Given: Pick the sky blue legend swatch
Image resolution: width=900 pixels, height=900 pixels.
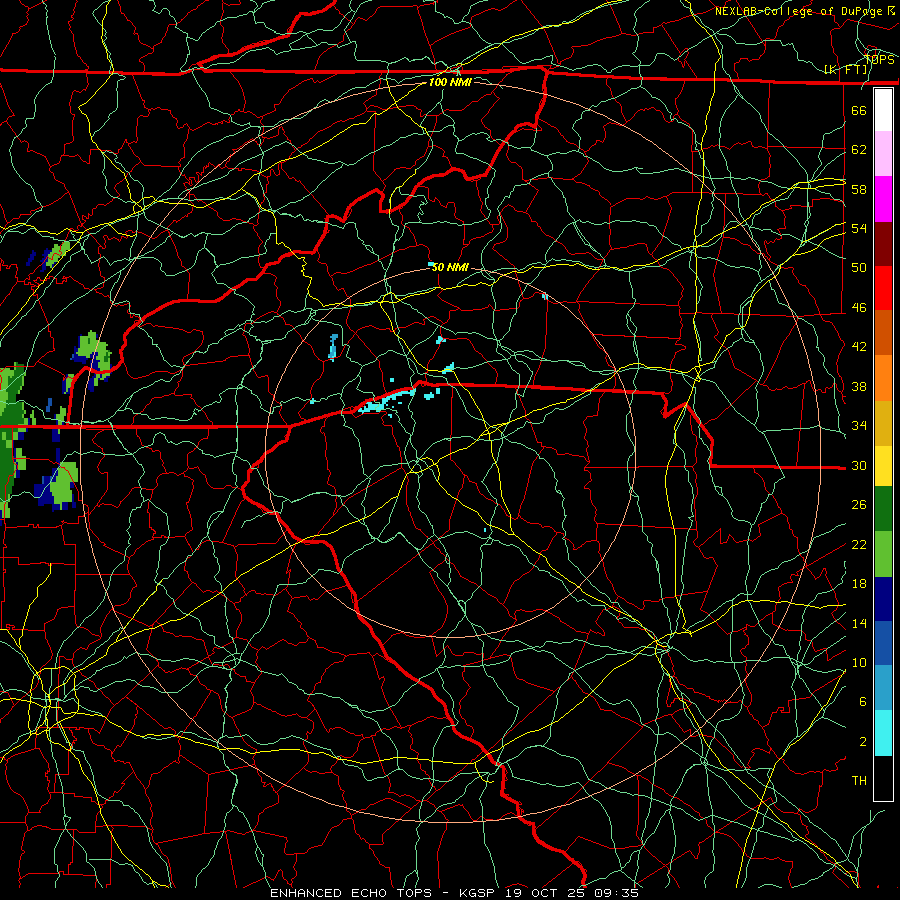Looking at the screenshot, I should point(883,688).
